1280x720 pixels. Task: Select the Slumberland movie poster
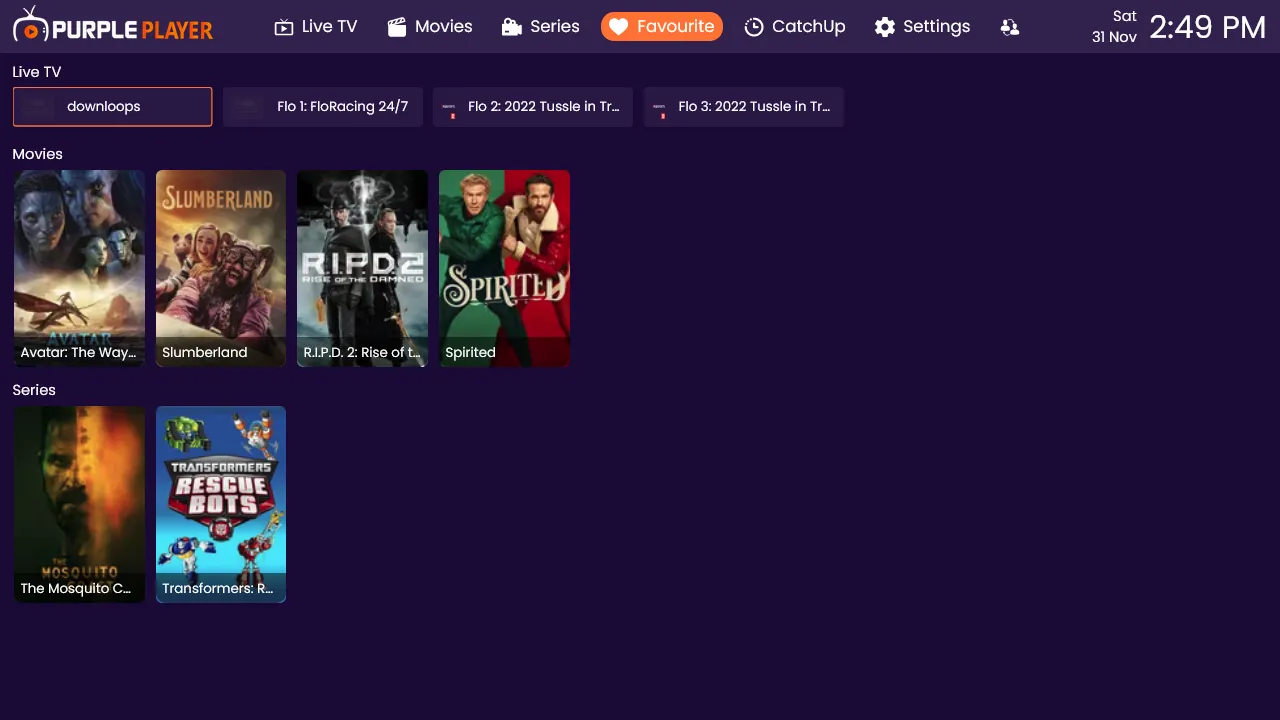[x=221, y=268]
